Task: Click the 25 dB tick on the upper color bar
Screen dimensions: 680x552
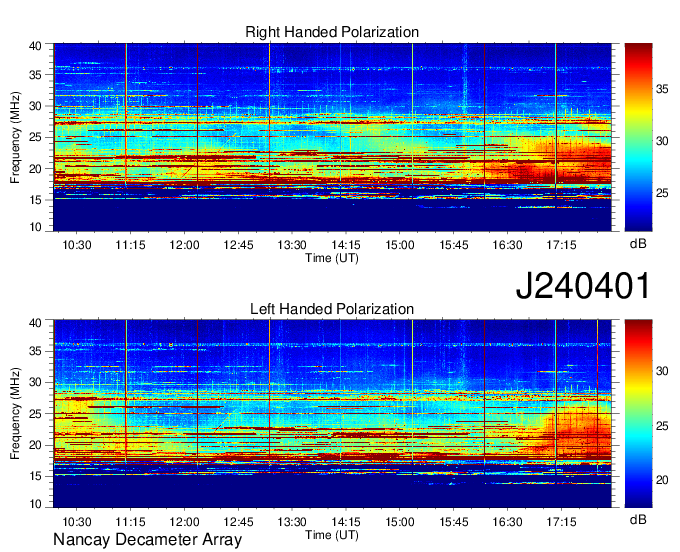Action: pyautogui.click(x=662, y=193)
